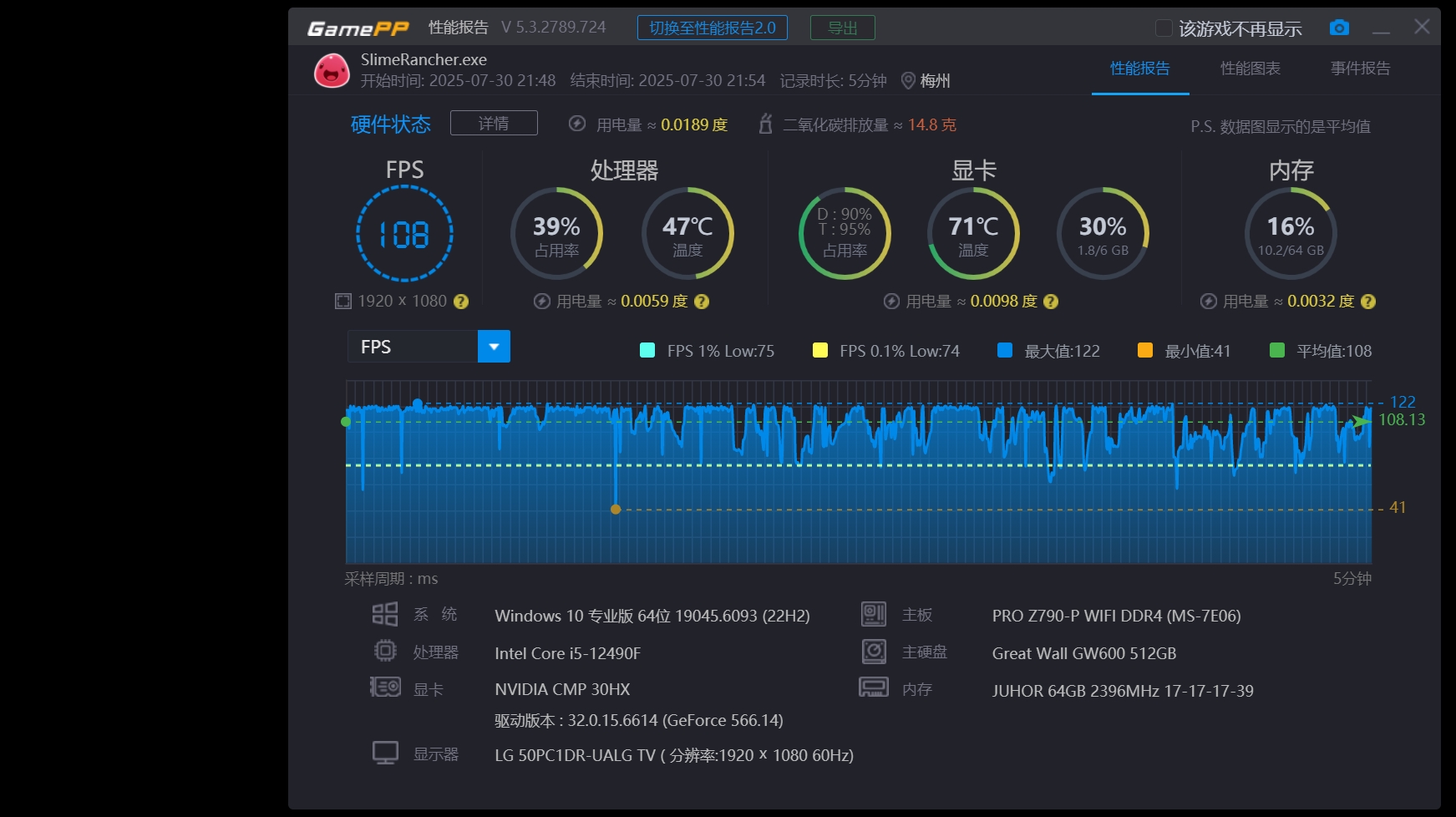Click the 108.13 average value label
Screen dimensions: 1456x817
[x=1402, y=419]
